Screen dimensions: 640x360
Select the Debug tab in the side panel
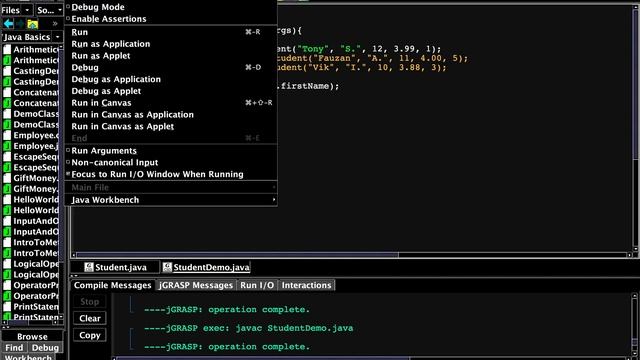coord(45,348)
